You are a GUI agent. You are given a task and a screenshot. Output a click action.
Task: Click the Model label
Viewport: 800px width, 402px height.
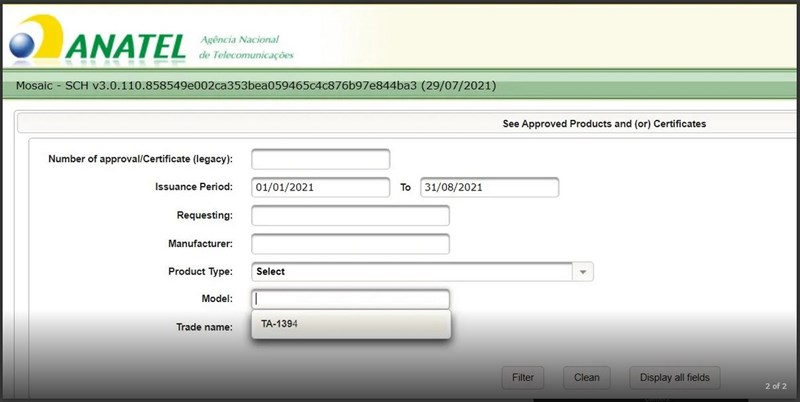(217, 299)
